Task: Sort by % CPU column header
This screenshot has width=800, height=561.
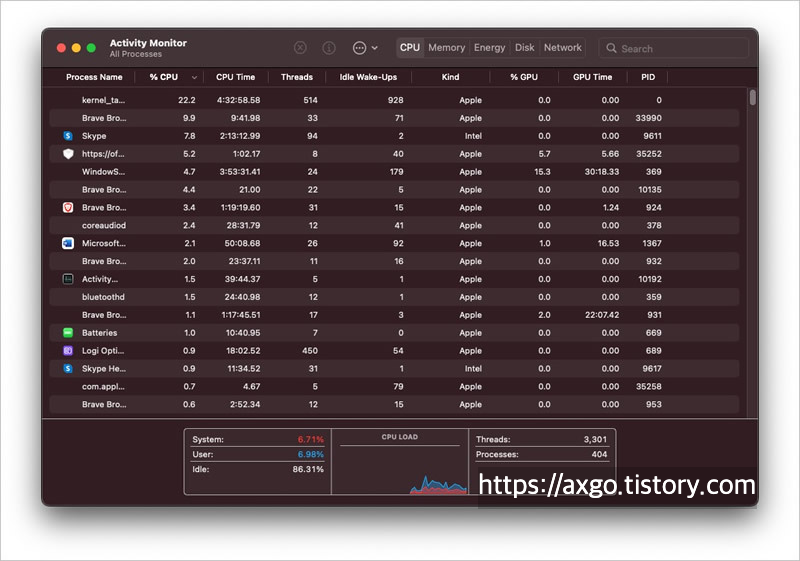Action: click(x=163, y=77)
